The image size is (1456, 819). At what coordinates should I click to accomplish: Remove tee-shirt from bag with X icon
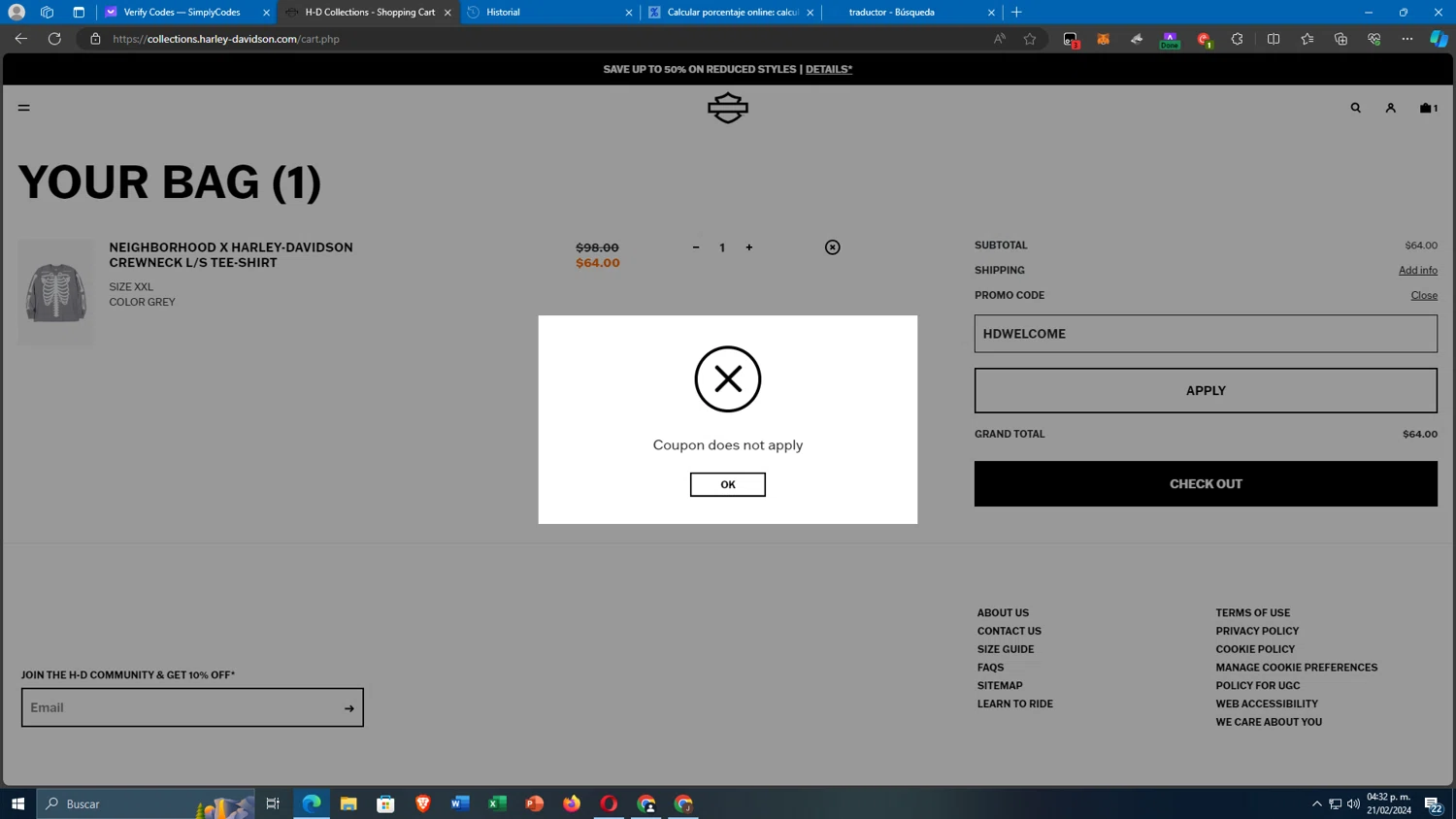click(x=833, y=247)
